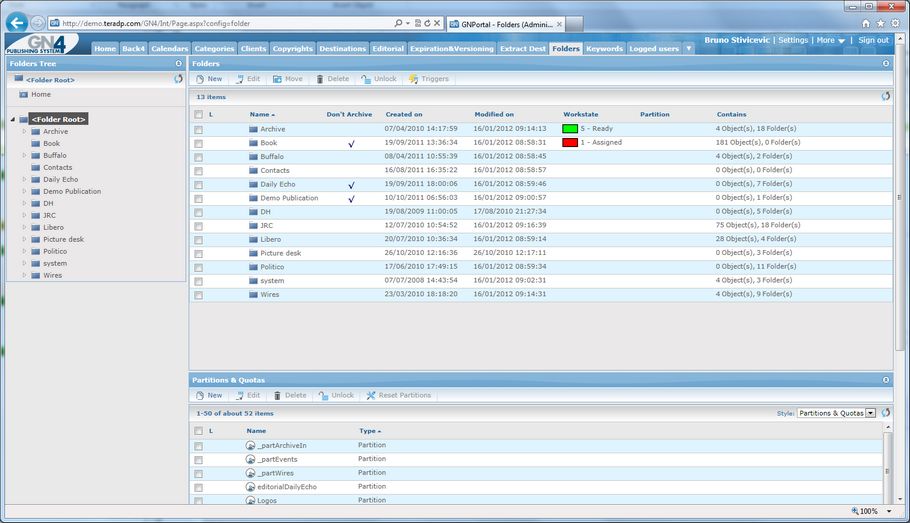
Task: Refresh the Partitions & Quotas list
Action: 886,413
